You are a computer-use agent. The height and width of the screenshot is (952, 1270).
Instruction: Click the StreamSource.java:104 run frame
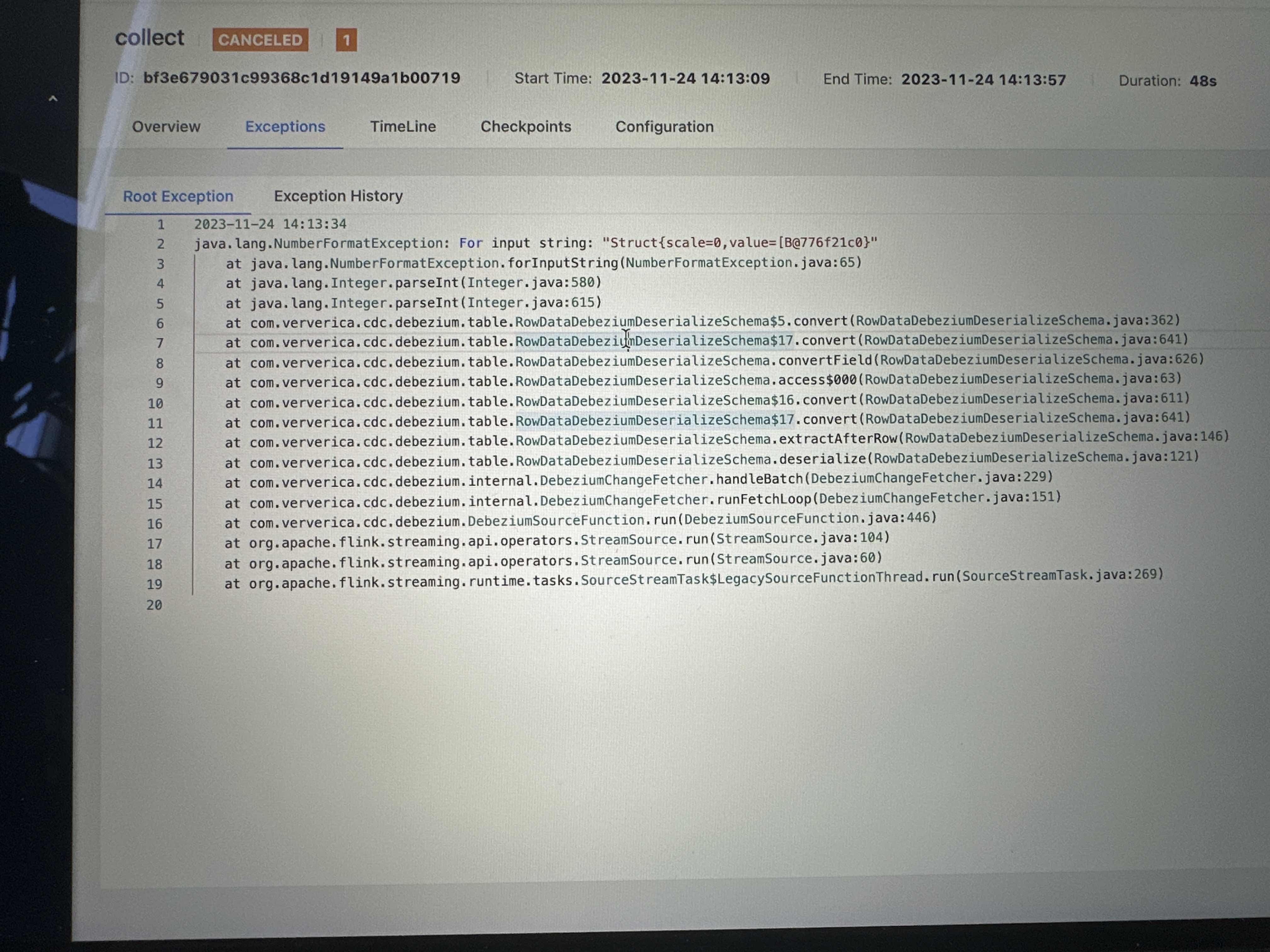[558, 540]
